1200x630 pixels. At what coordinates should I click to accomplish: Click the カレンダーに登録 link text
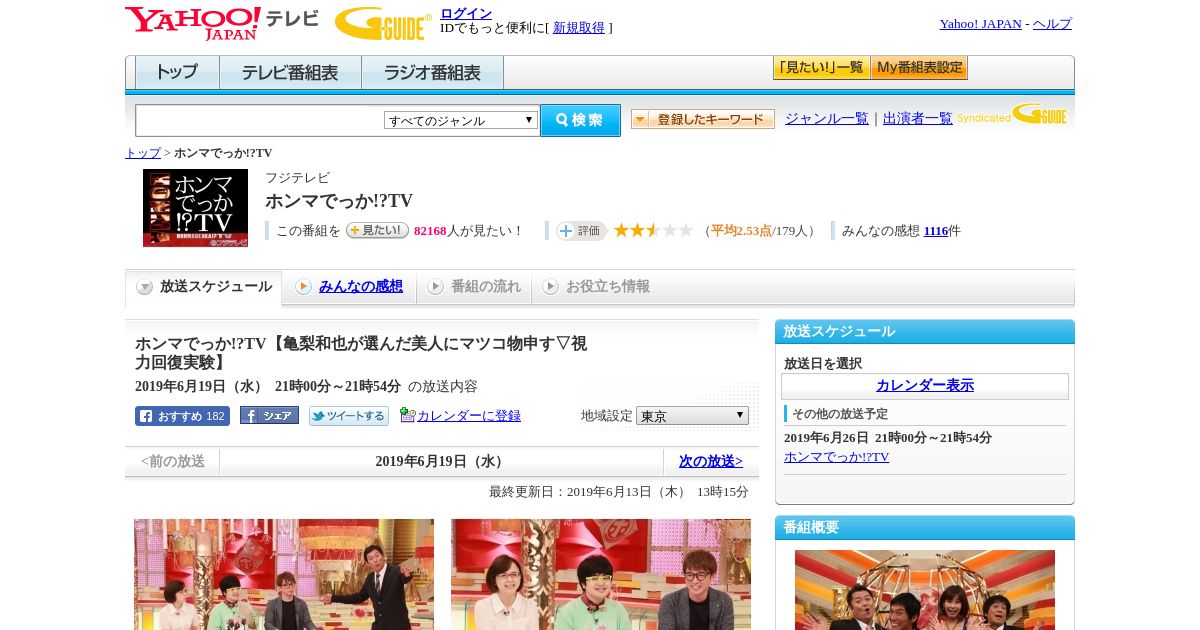469,416
